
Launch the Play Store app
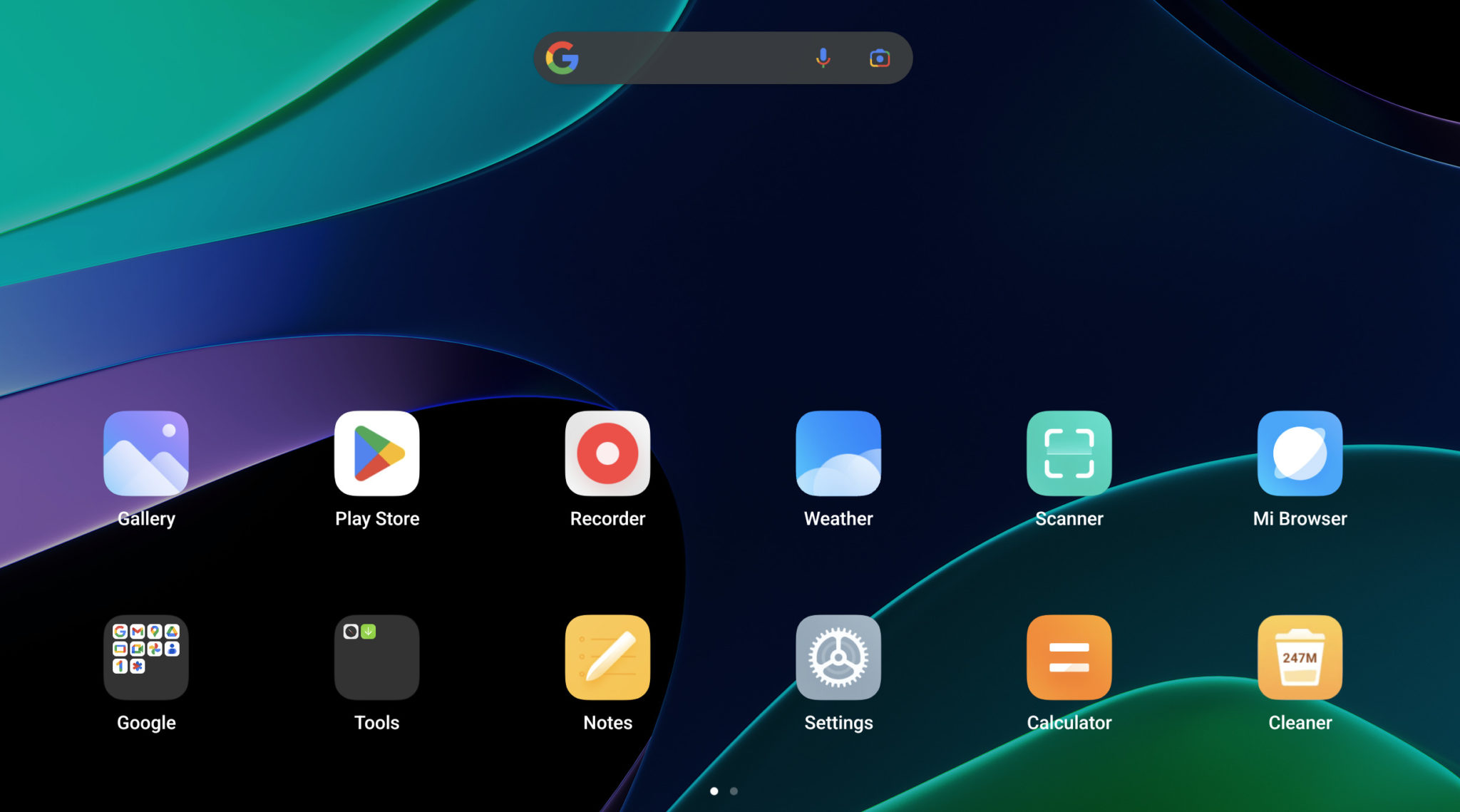[x=376, y=453]
